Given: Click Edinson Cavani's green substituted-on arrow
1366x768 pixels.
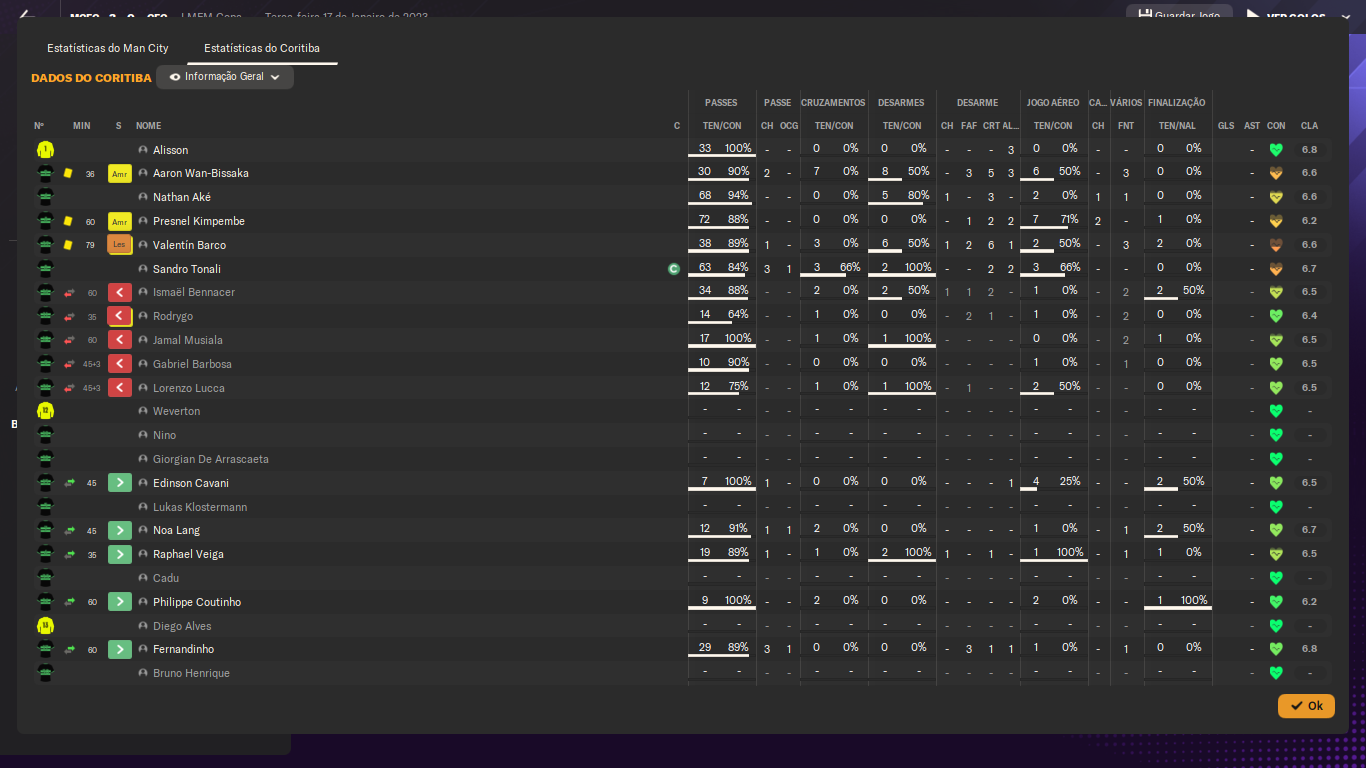Looking at the screenshot, I should tap(120, 483).
